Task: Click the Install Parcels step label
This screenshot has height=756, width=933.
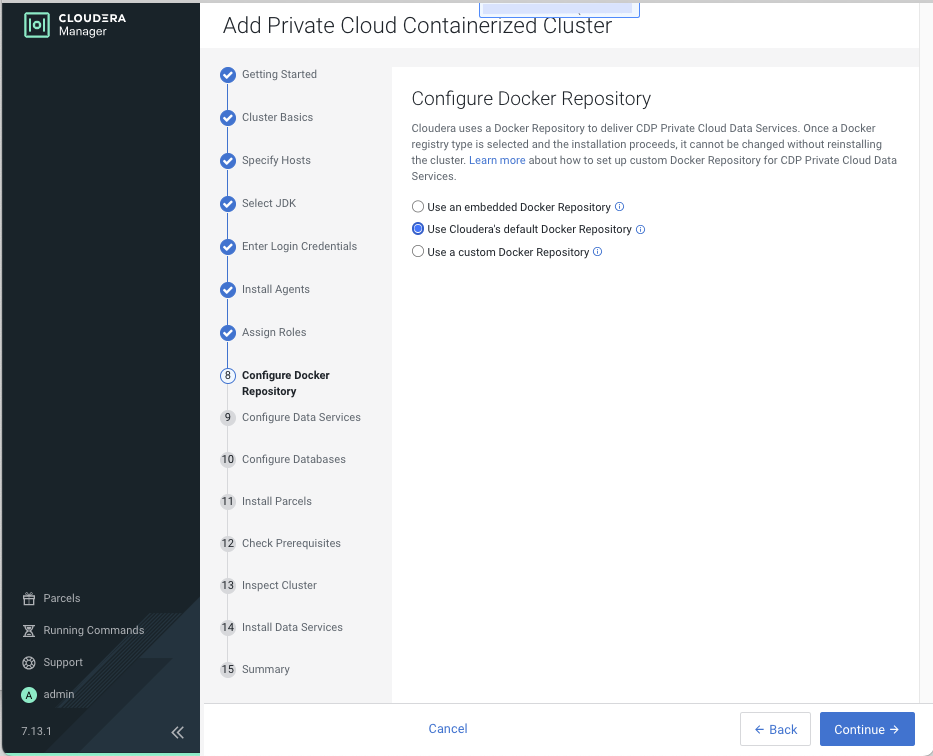Action: pos(277,501)
